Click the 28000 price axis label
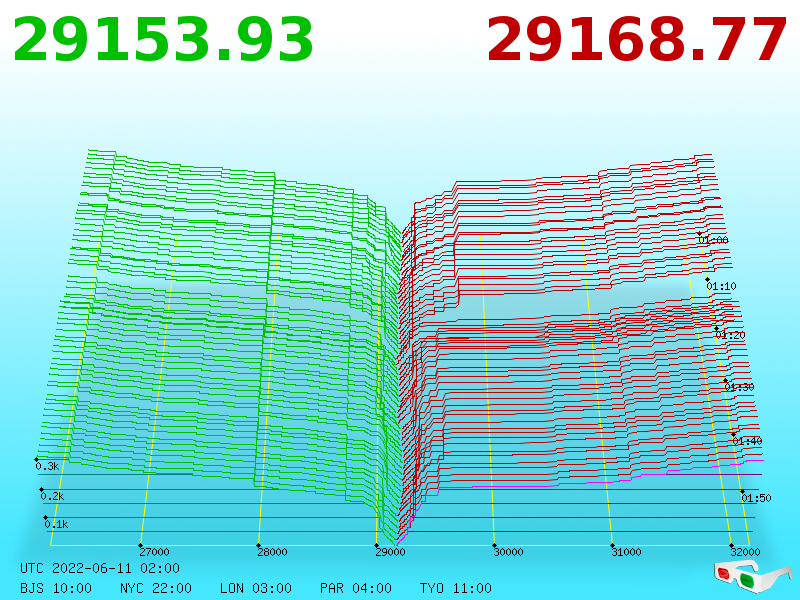The height and width of the screenshot is (600, 800). click(x=272, y=552)
